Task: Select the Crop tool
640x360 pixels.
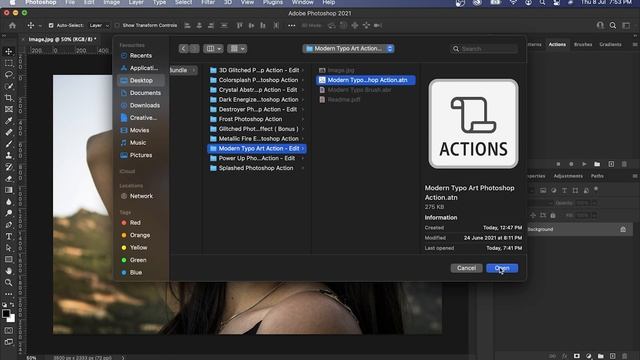Action: [x=9, y=98]
